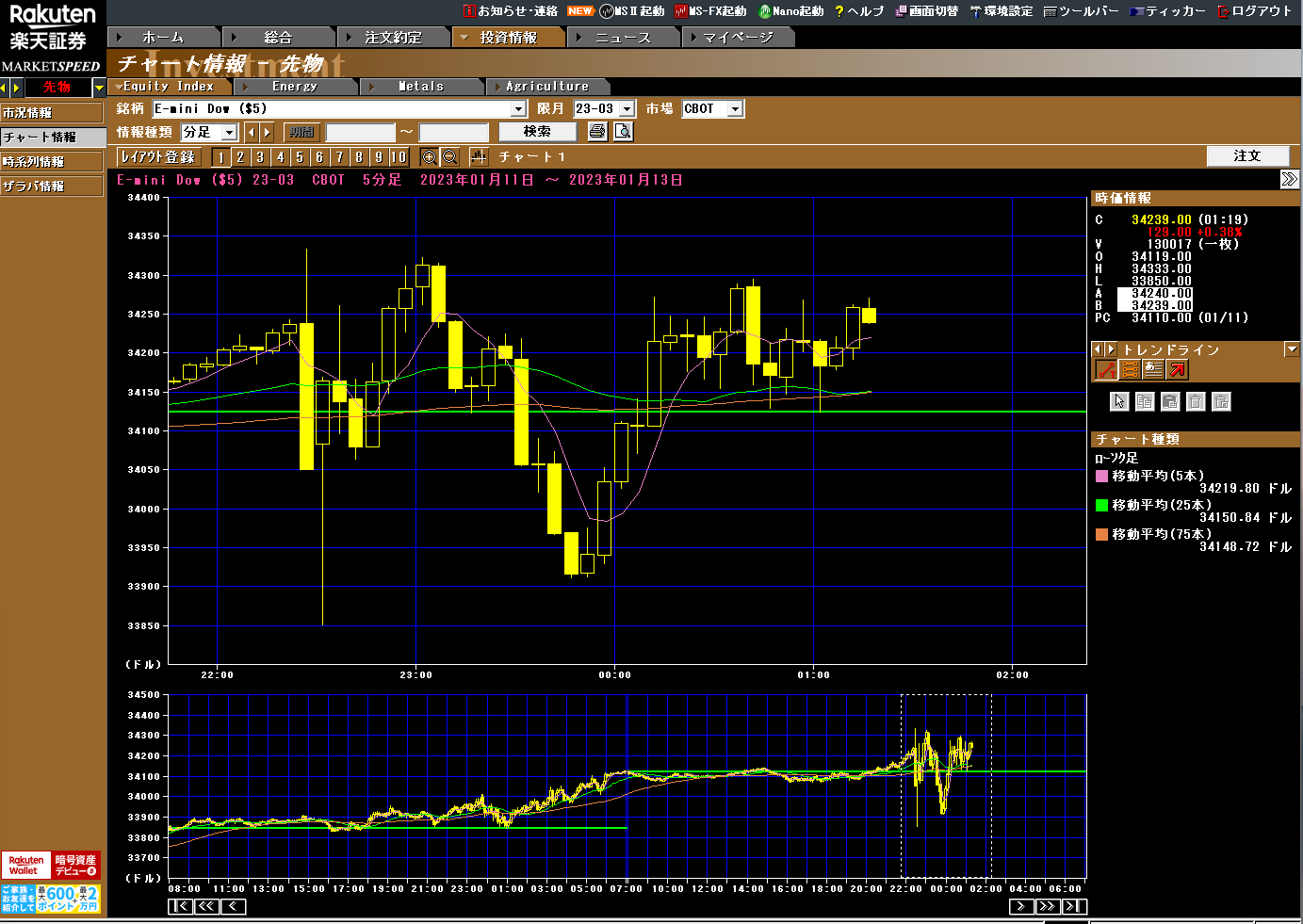
Task: Select the pointer cursor tool
Action: tap(1119, 402)
